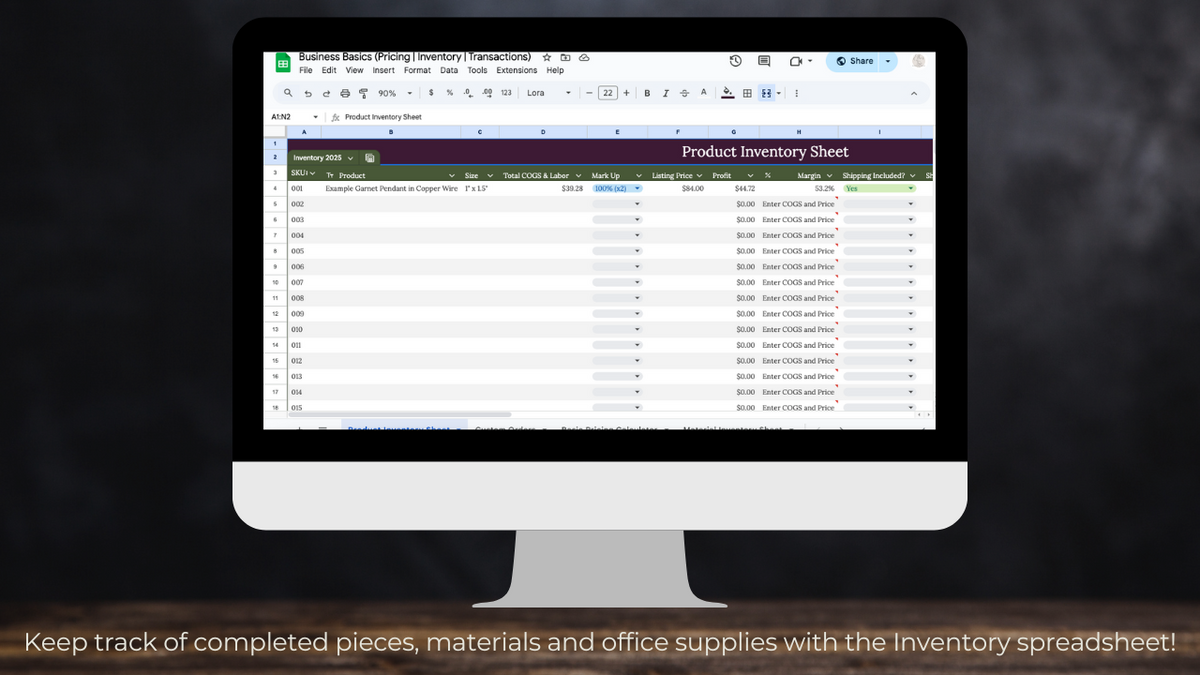
Task: Toggle bold formatting
Action: pyautogui.click(x=648, y=93)
